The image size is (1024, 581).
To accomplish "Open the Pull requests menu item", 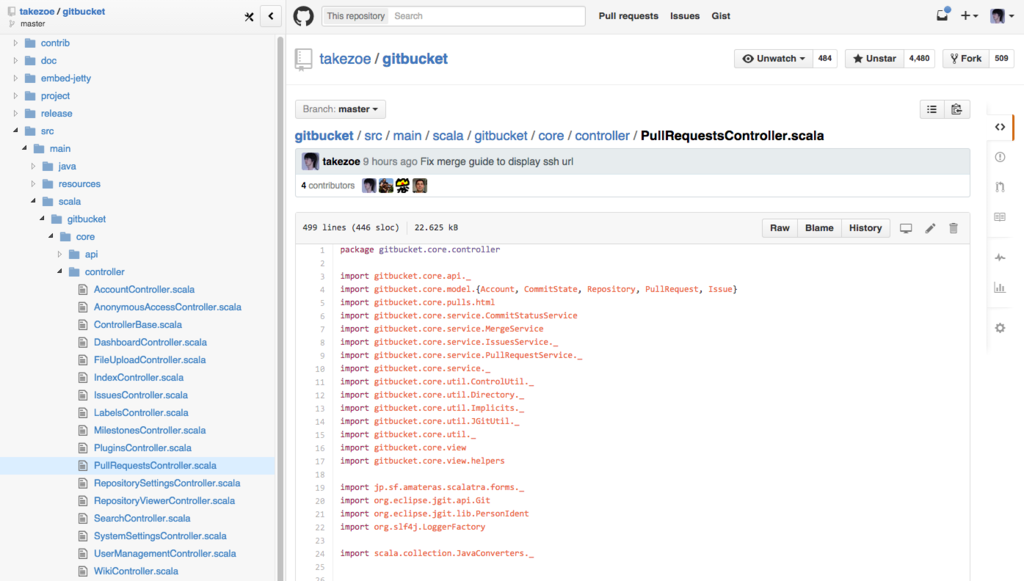I will [x=628, y=15].
